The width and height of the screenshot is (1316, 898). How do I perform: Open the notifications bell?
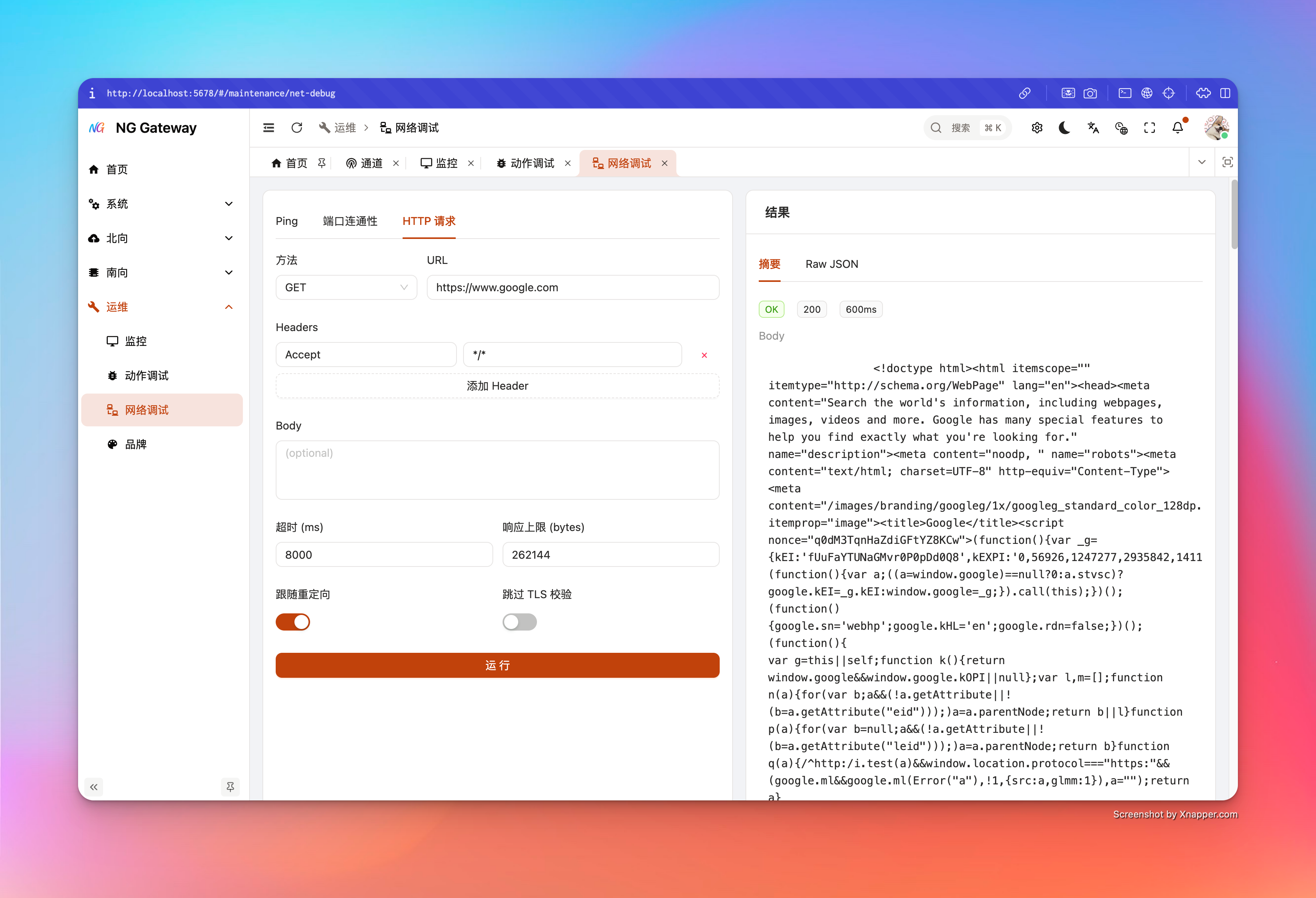tap(1178, 128)
